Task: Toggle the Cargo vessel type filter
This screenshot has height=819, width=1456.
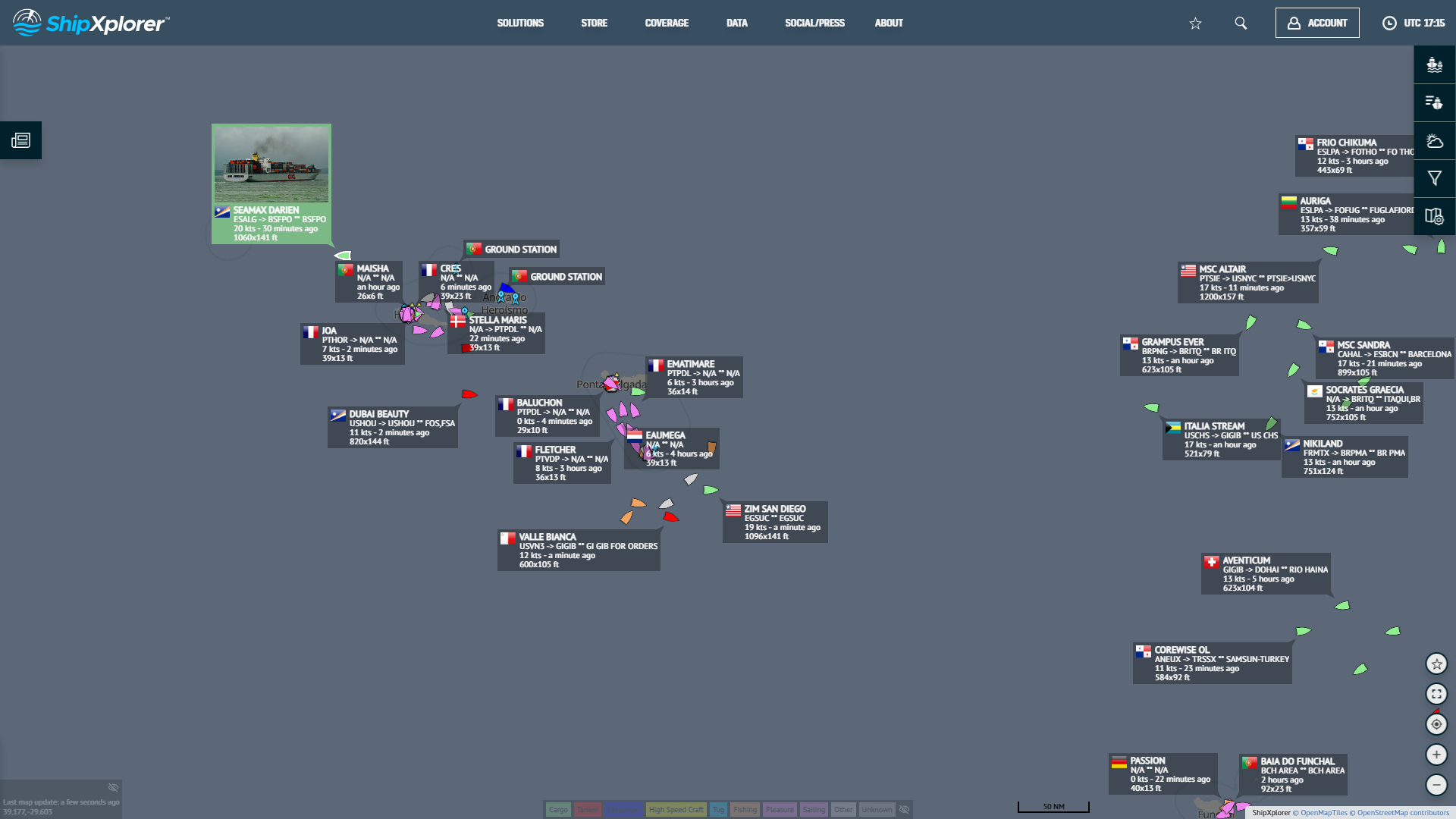Action: pos(558,810)
